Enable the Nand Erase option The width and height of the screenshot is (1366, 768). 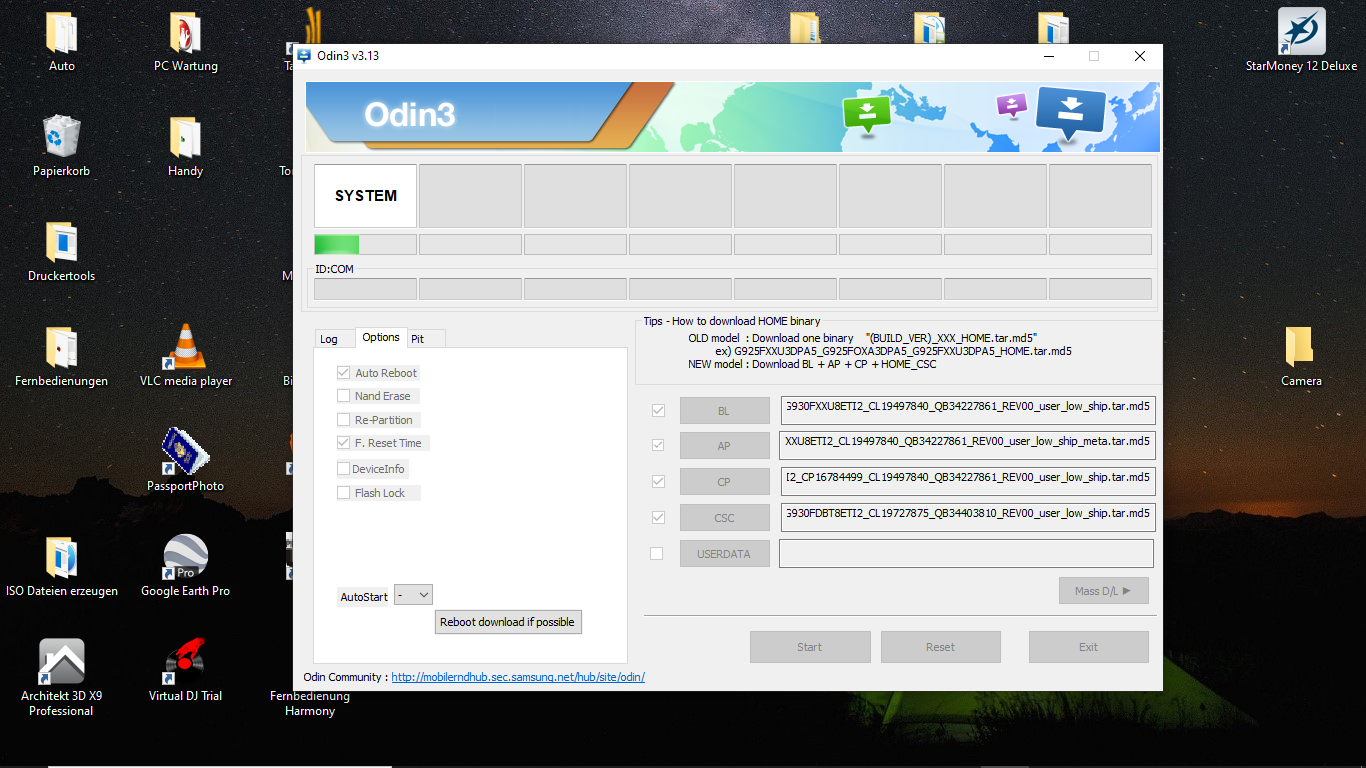344,396
